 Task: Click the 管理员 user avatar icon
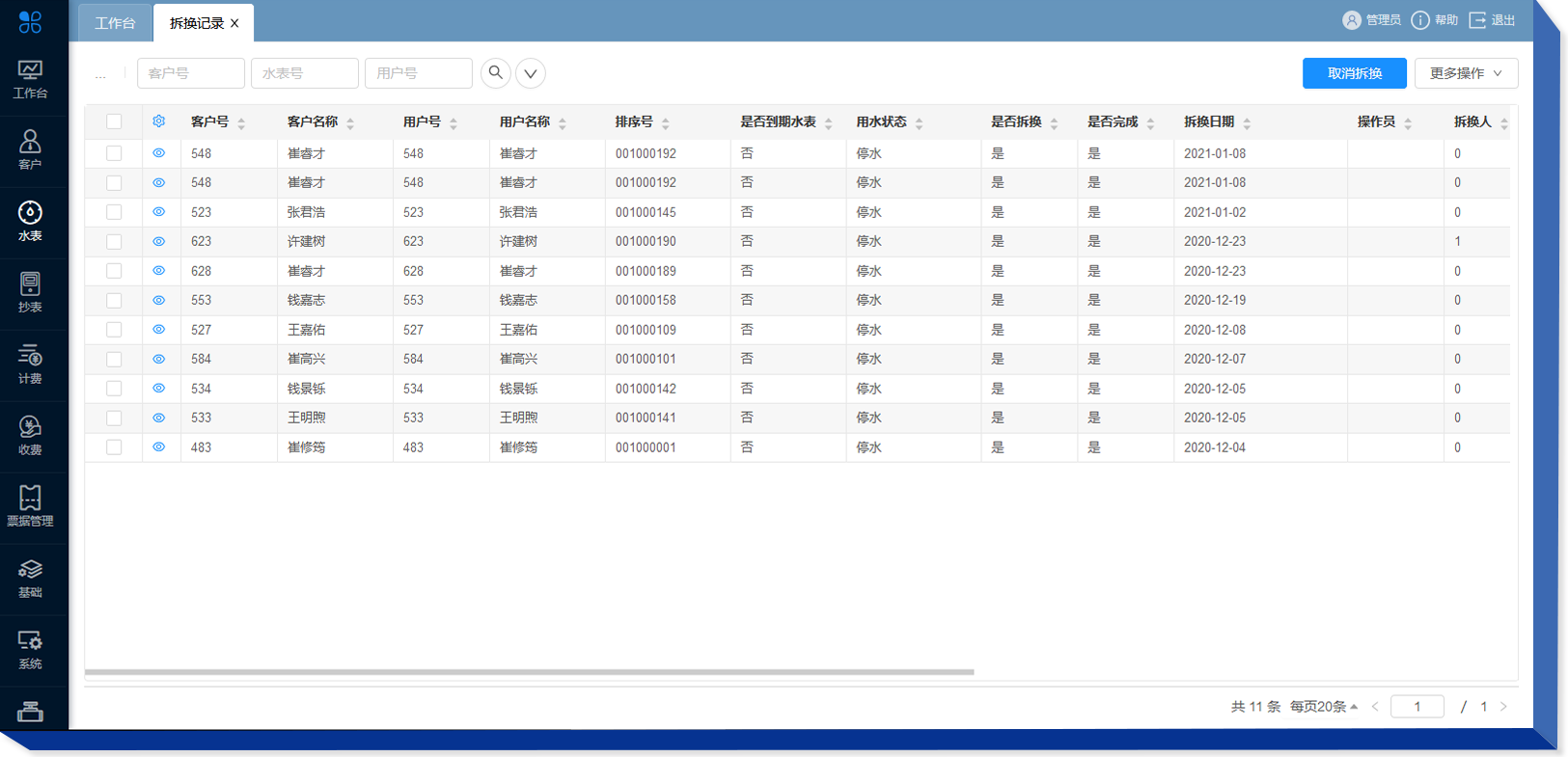[1352, 20]
